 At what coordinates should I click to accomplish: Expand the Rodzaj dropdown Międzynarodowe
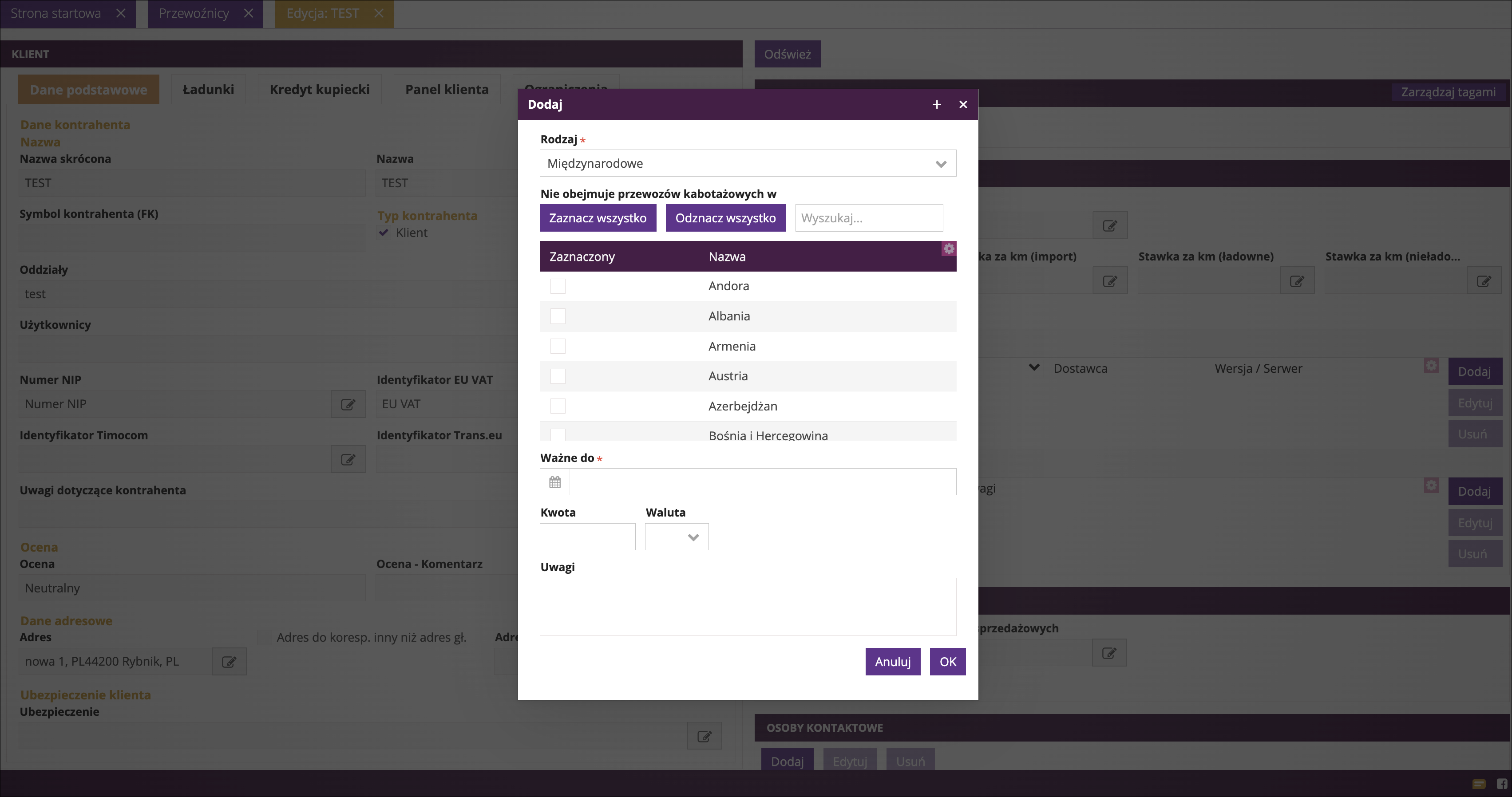click(748, 164)
